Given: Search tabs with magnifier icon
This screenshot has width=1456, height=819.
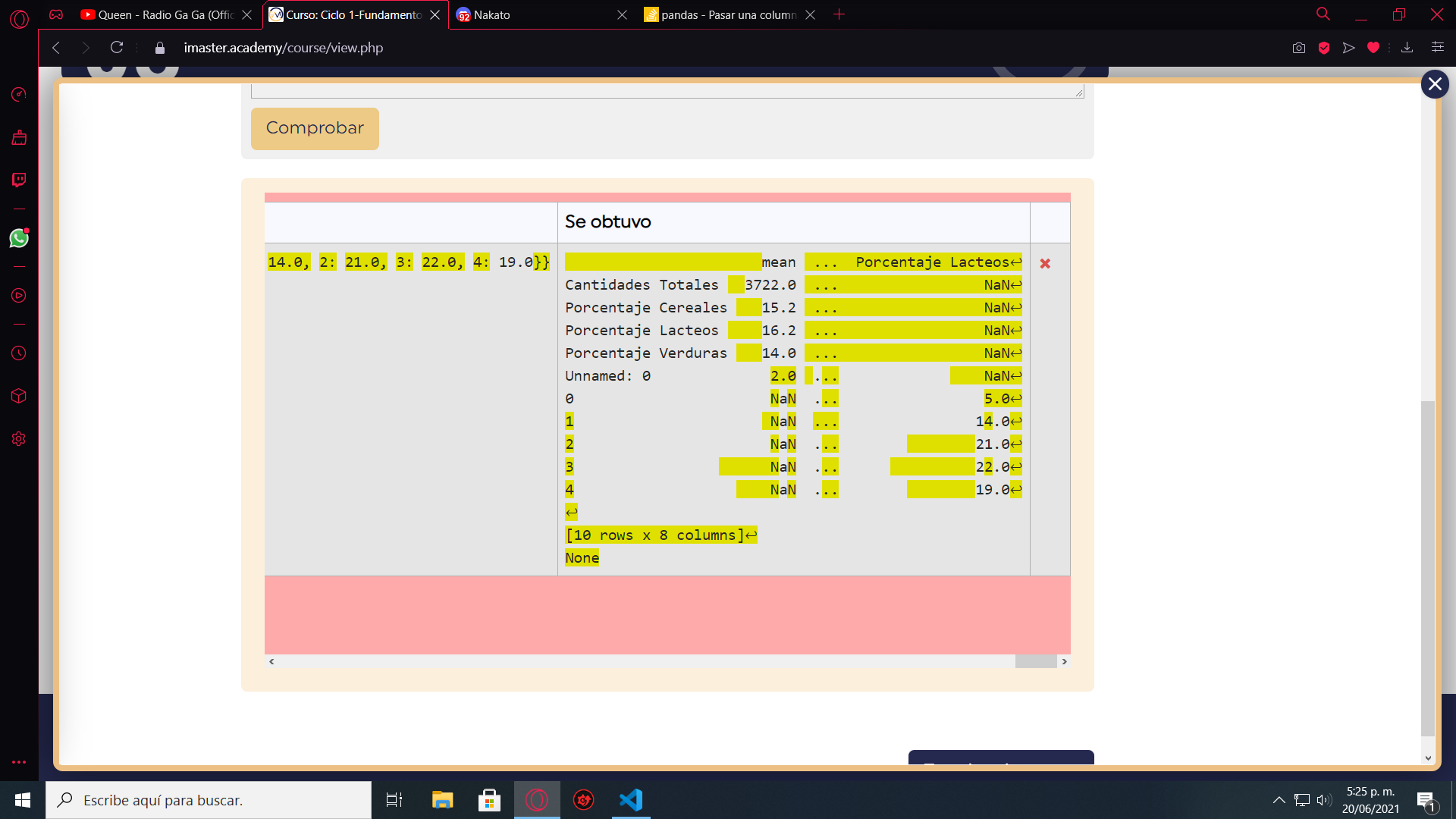Looking at the screenshot, I should pos(1323,14).
